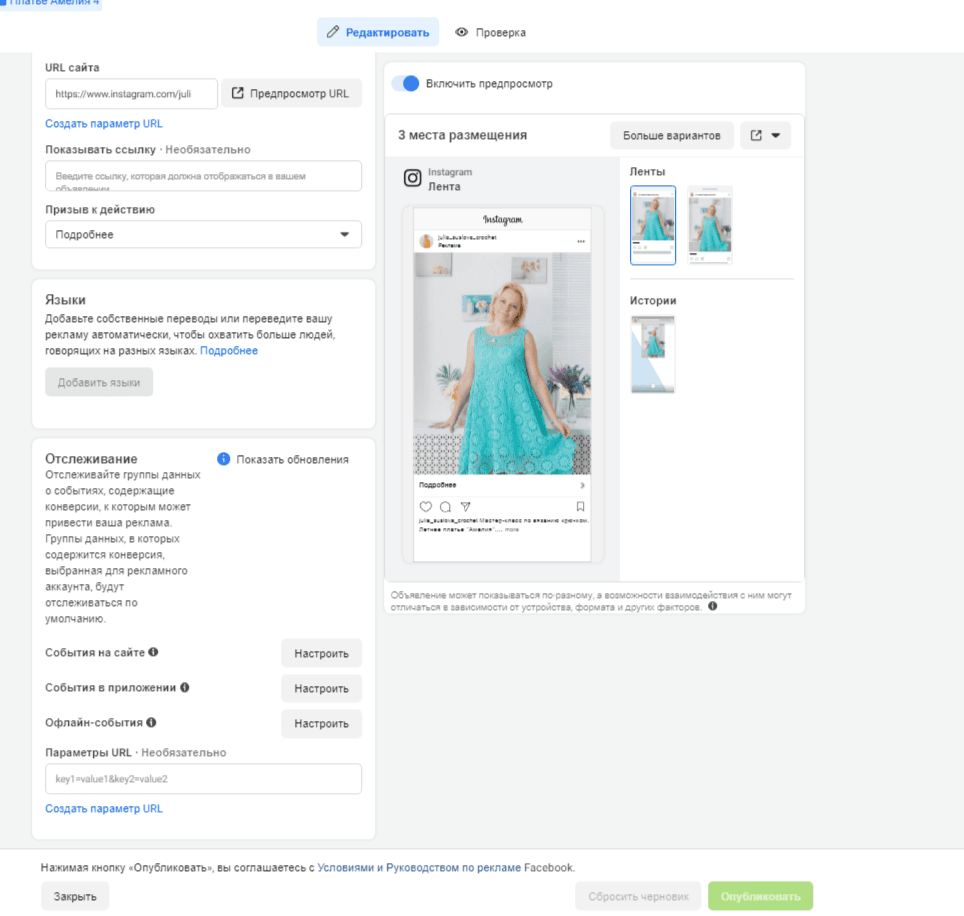
Task: Click the Instagram logo icon by Лента
Action: tap(413, 178)
